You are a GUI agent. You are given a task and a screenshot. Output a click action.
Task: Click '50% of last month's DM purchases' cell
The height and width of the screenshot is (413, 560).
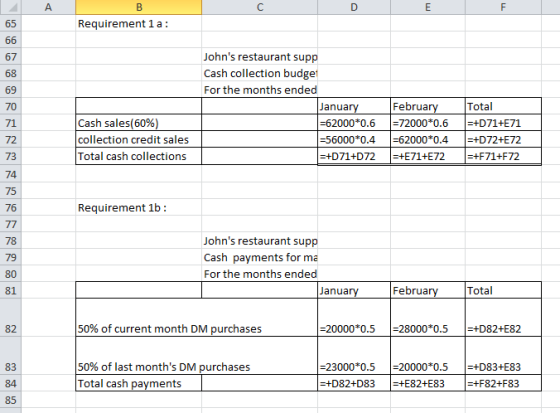(196, 356)
